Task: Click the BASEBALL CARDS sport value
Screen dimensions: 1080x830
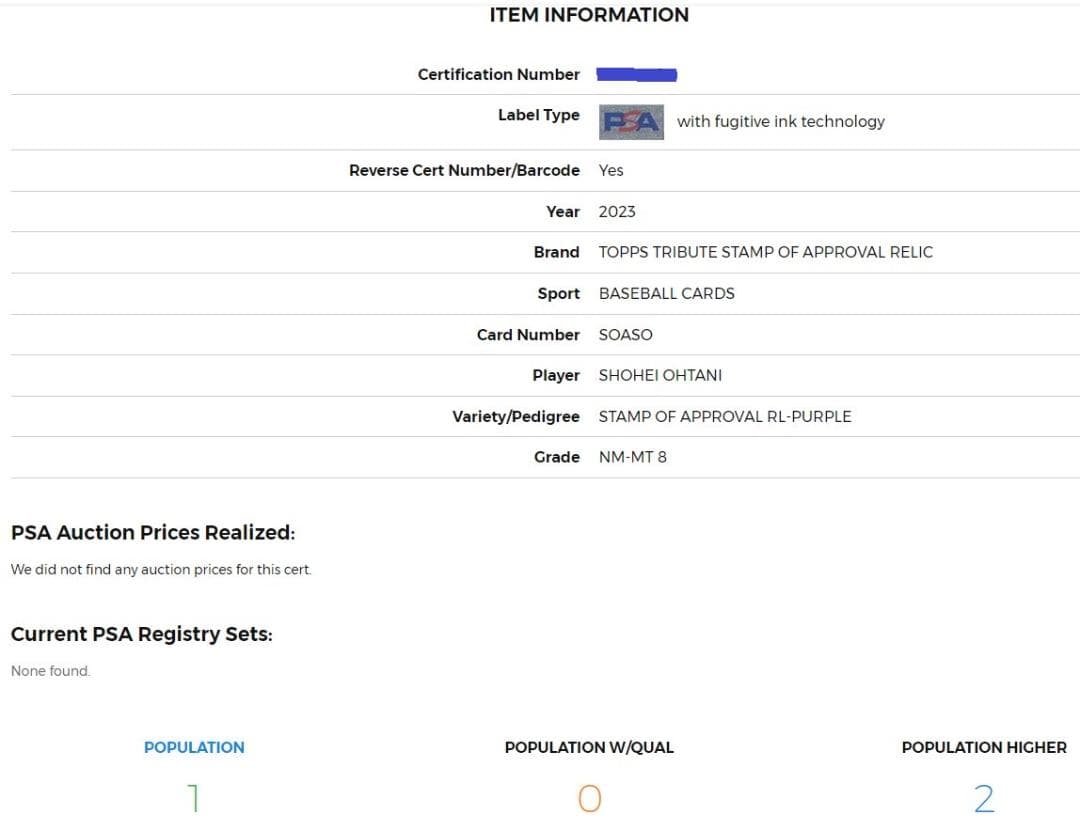Action: coord(666,293)
